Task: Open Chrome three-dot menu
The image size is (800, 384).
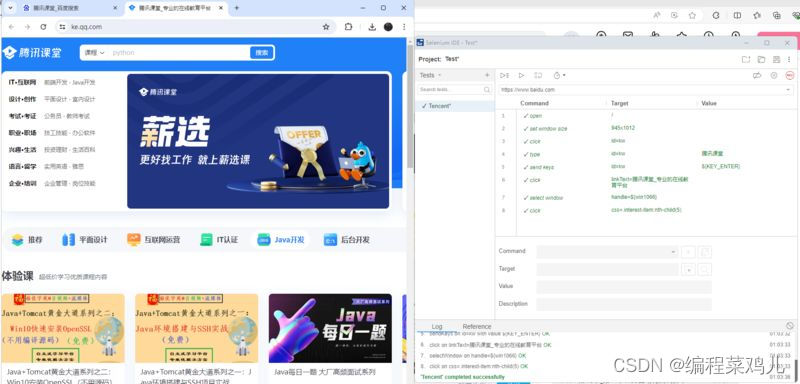Action: click(x=404, y=27)
